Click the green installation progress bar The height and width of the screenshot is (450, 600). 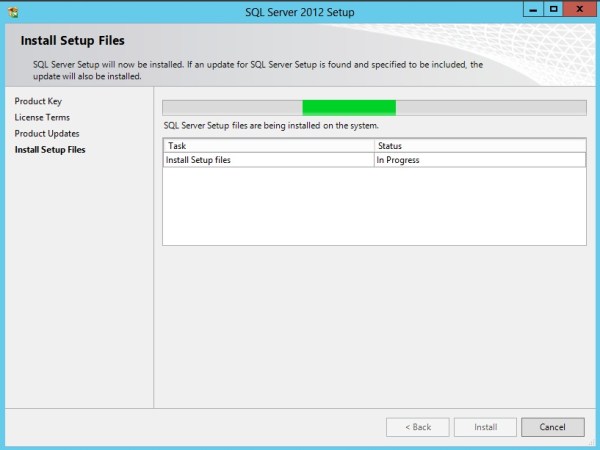point(349,107)
